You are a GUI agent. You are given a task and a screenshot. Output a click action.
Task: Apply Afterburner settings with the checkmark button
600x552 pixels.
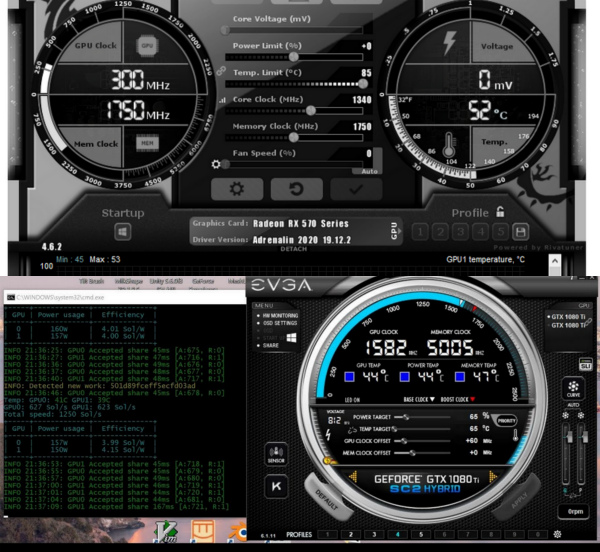356,189
